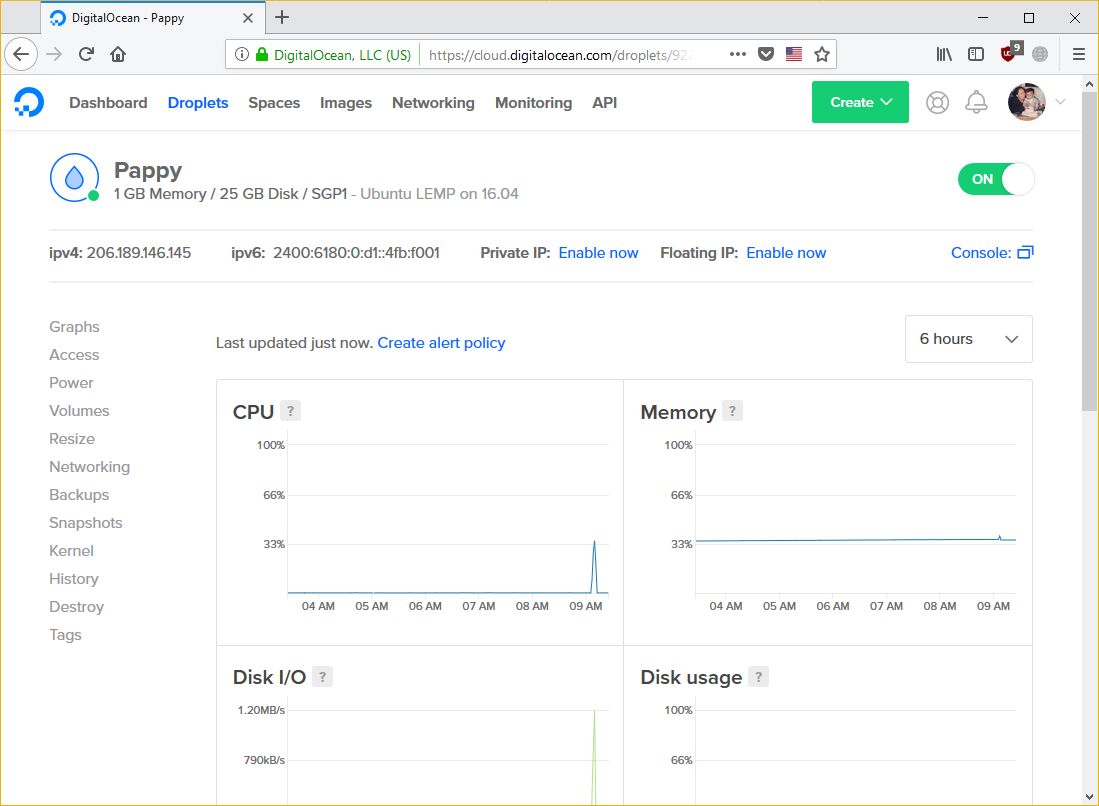This screenshot has height=806, width=1099.
Task: Select Resize in droplet sidebar
Action: coord(71,439)
